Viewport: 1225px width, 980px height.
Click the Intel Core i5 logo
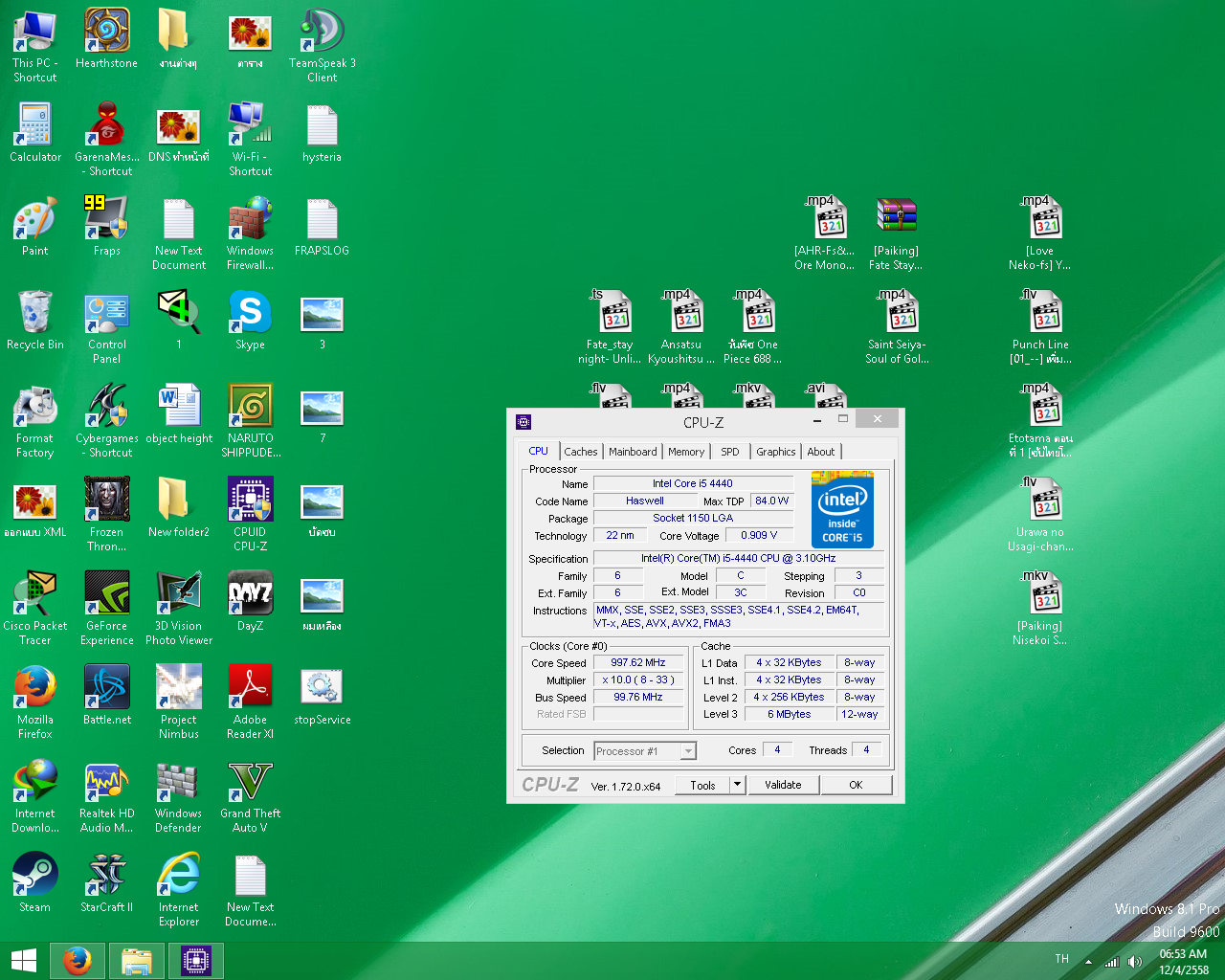(842, 509)
